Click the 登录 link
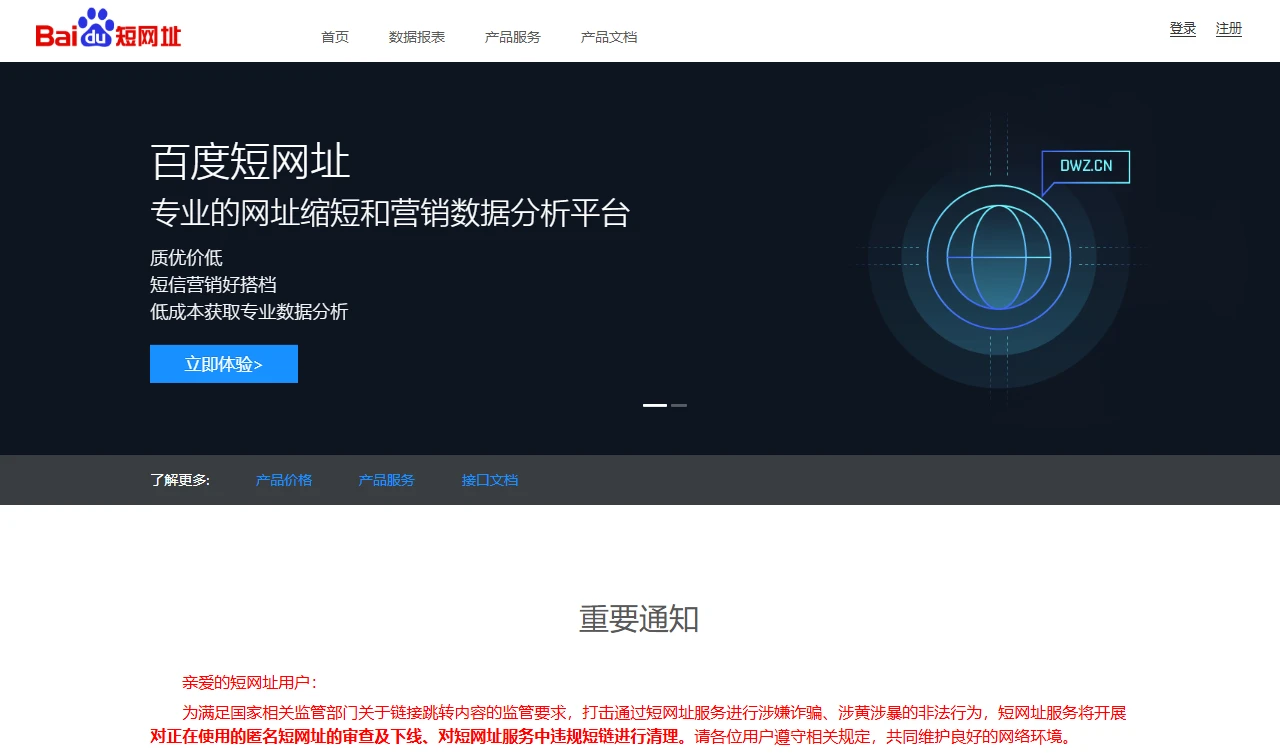Image resolution: width=1280 pixels, height=753 pixels. (x=1183, y=29)
